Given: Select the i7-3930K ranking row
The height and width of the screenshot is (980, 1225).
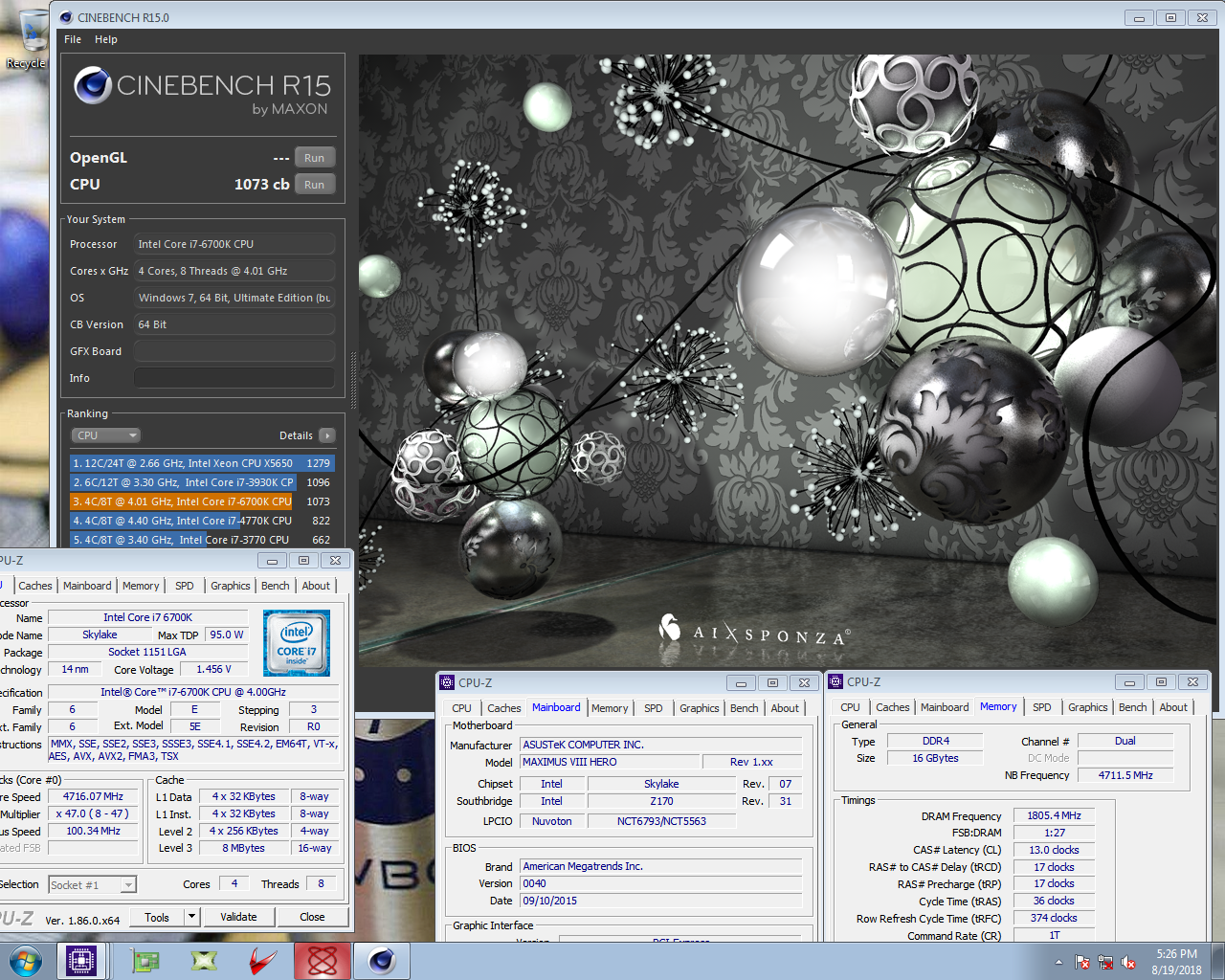Looking at the screenshot, I should click(202, 482).
